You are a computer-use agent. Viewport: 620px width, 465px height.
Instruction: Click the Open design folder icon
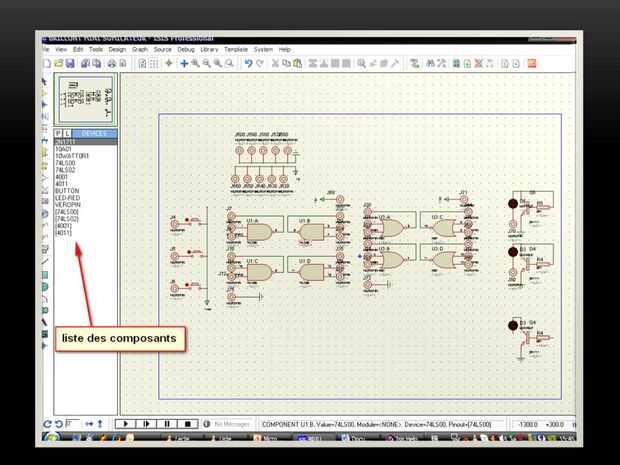[x=59, y=63]
